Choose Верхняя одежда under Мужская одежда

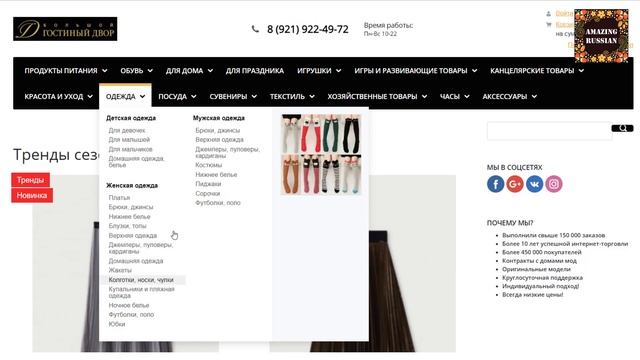[x=219, y=140]
